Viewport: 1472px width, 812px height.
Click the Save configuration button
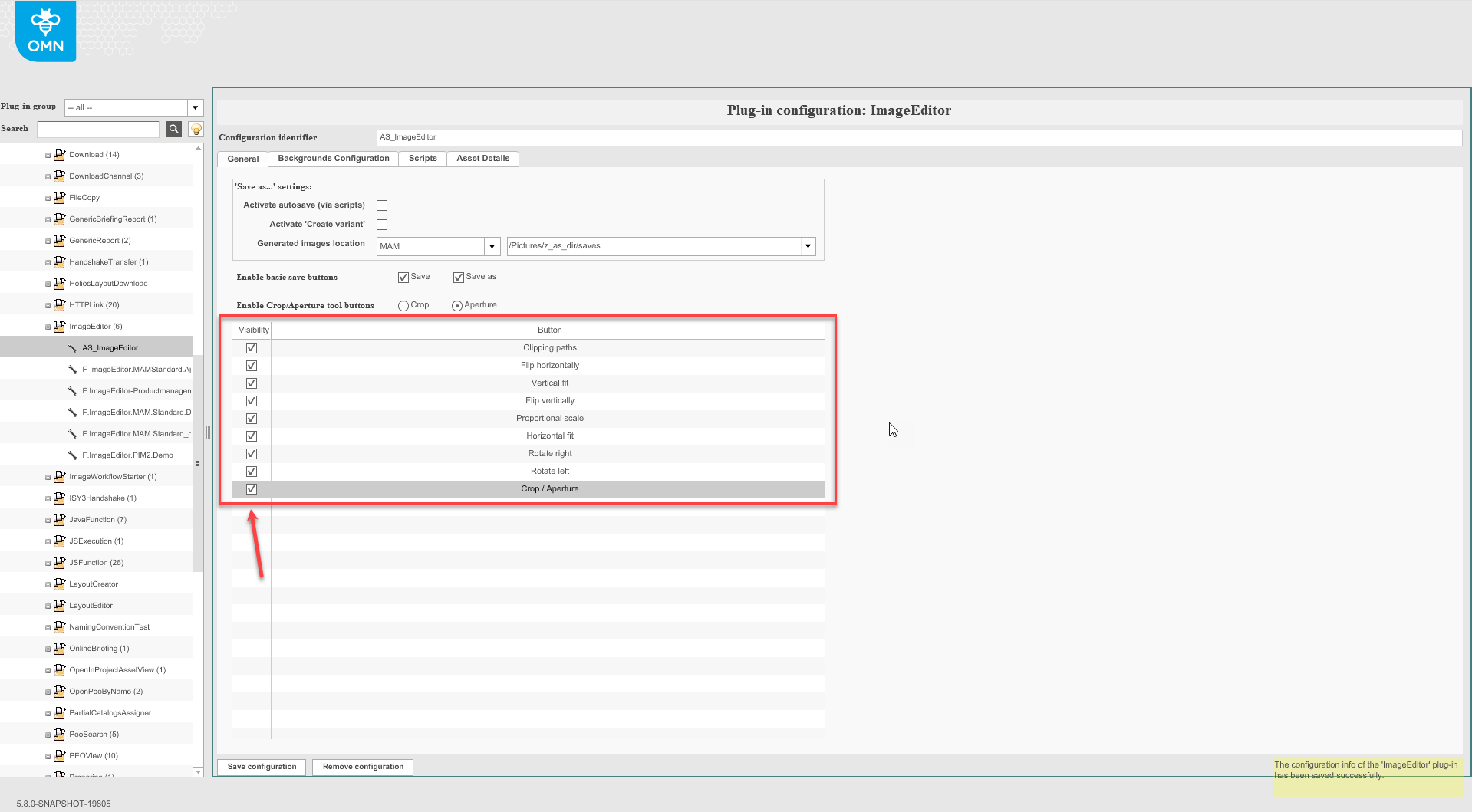click(261, 767)
